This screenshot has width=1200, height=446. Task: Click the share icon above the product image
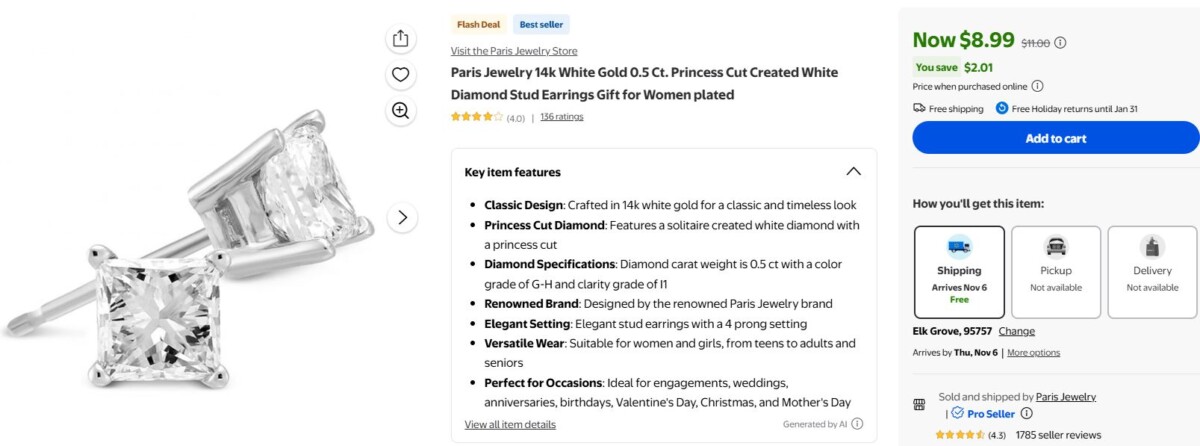401,38
